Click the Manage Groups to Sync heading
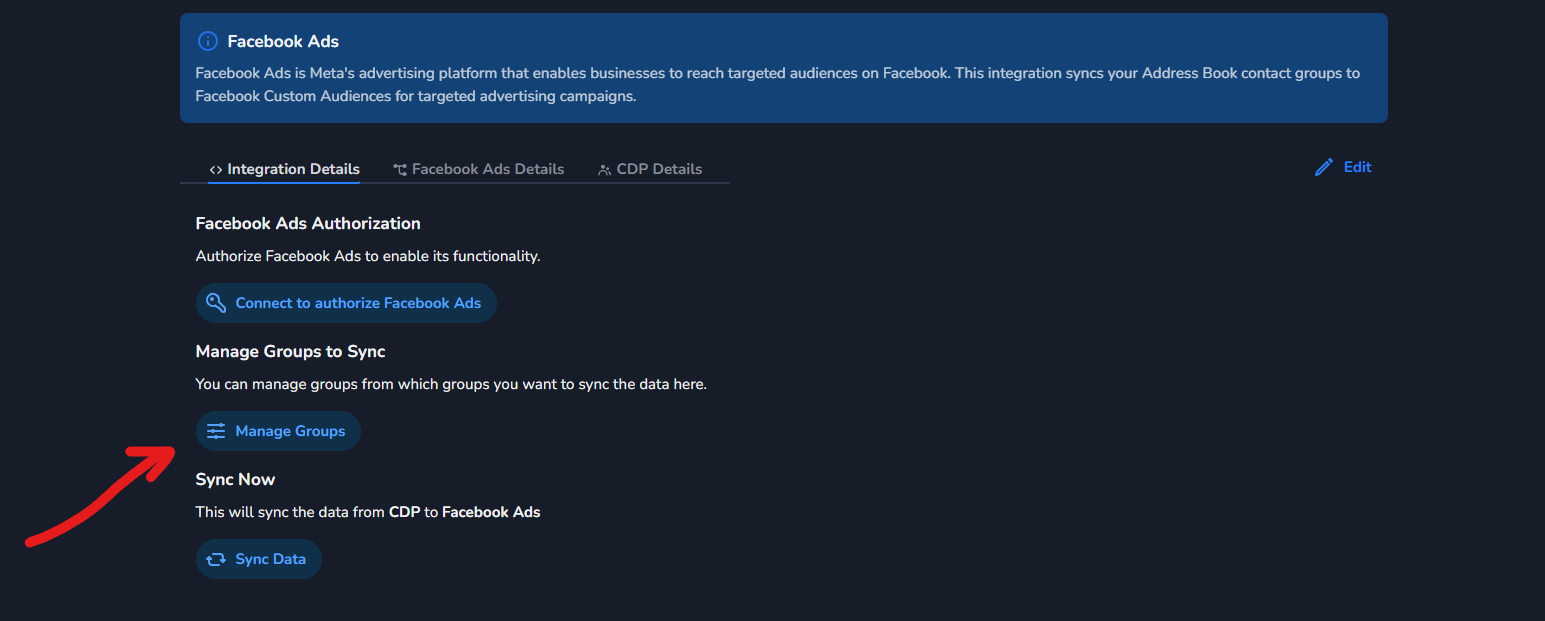 point(290,351)
